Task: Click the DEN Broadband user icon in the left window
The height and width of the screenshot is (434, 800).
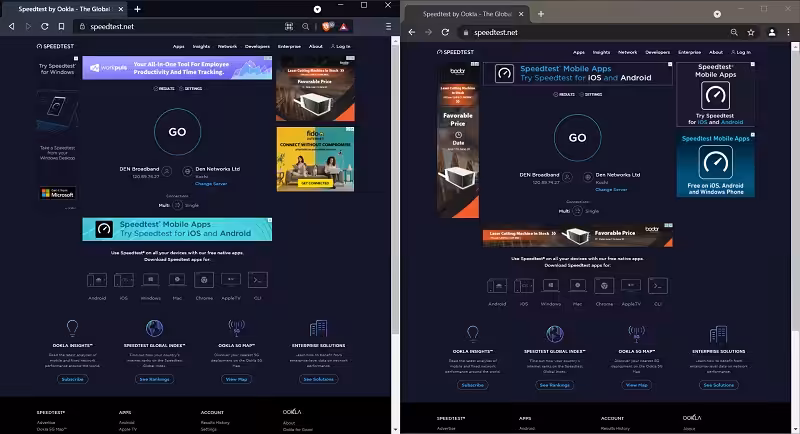Action: click(167, 172)
